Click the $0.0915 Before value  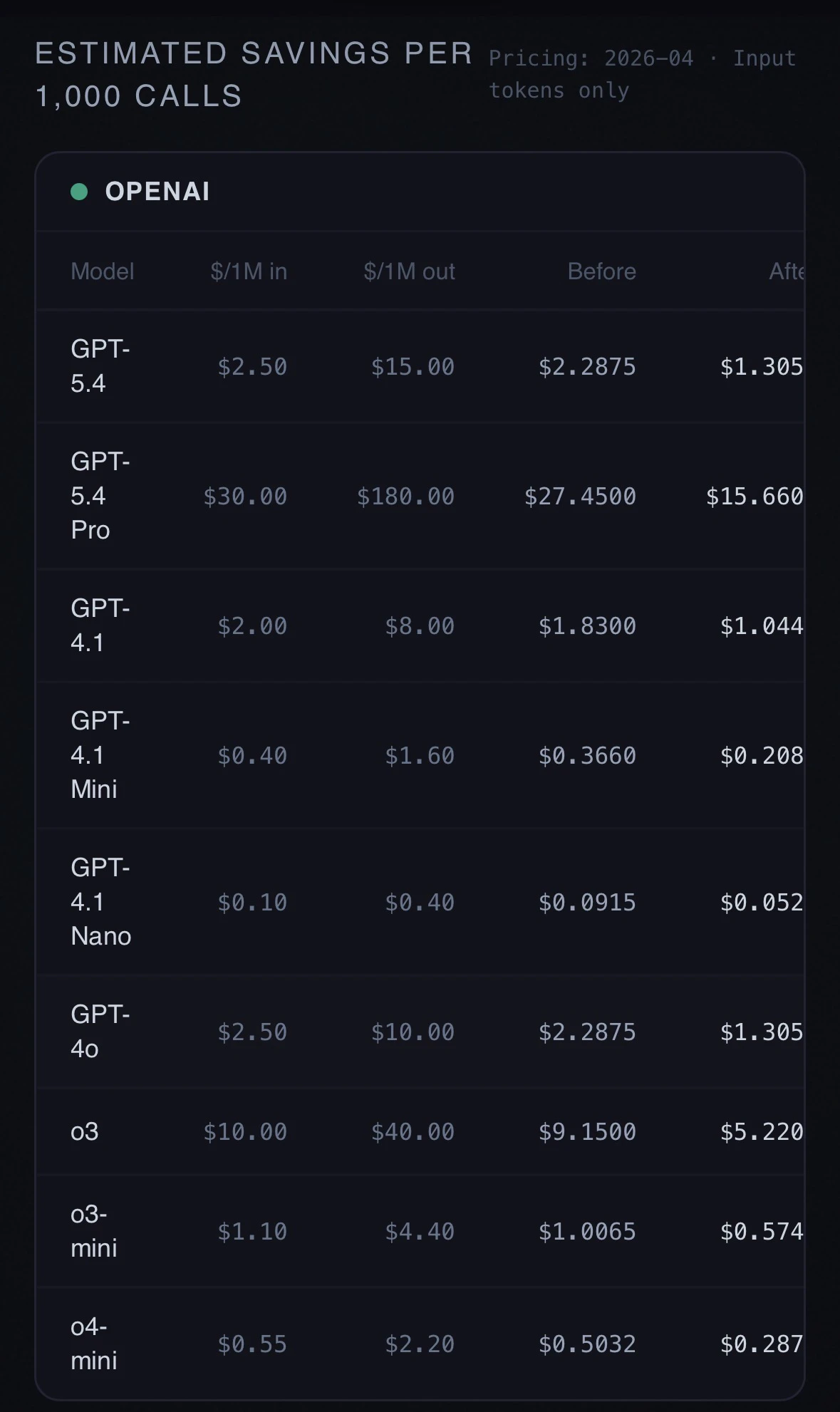coord(587,903)
